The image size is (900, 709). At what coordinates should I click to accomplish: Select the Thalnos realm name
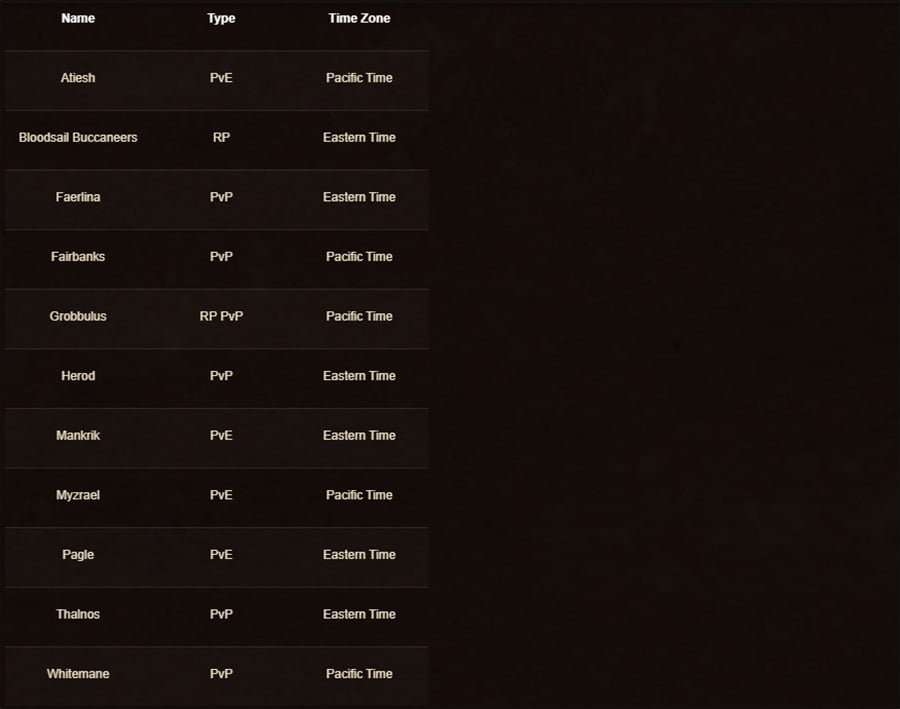[78, 614]
